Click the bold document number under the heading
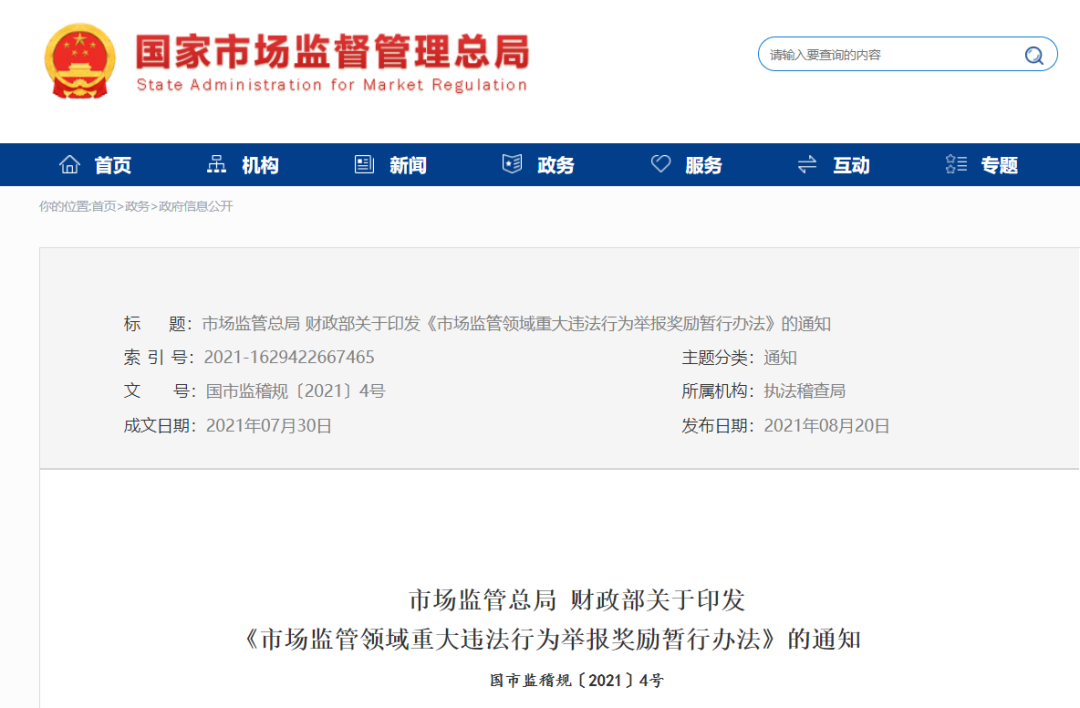The height and width of the screenshot is (708, 1080). (x=577, y=680)
